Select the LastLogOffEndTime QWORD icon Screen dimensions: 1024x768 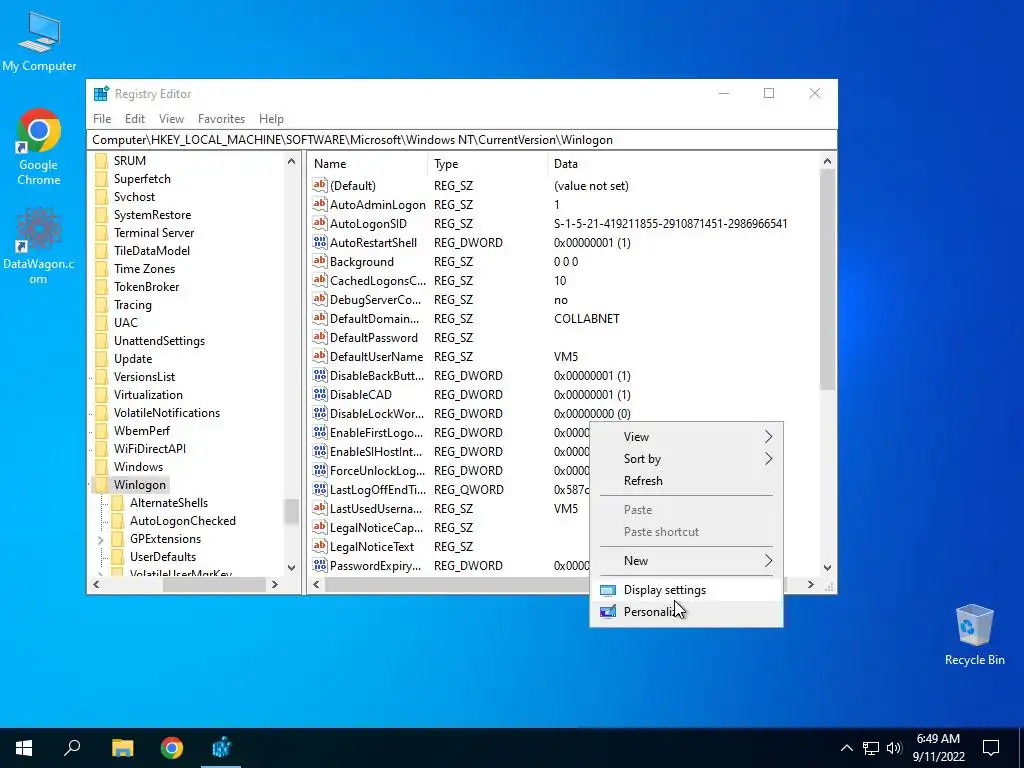click(319, 489)
